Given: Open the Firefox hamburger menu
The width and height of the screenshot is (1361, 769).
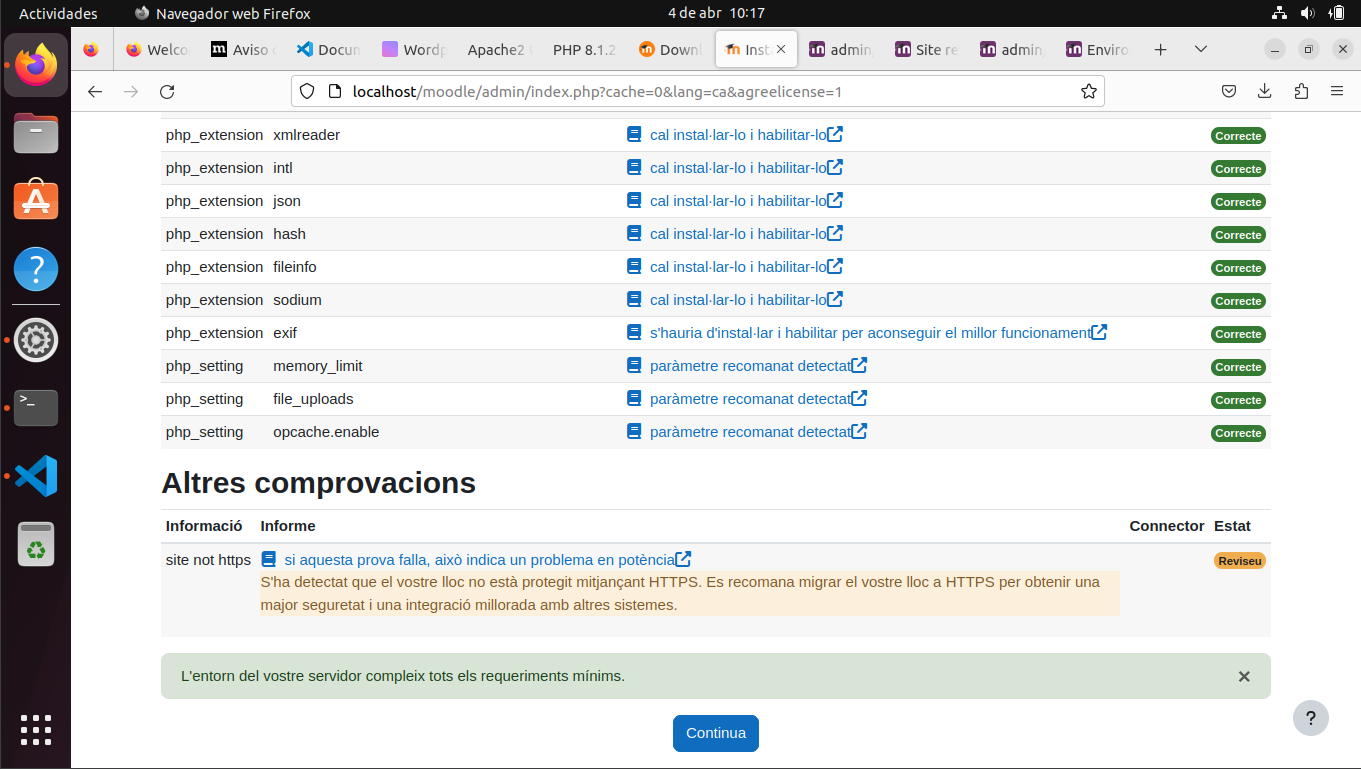Looking at the screenshot, I should [x=1336, y=90].
